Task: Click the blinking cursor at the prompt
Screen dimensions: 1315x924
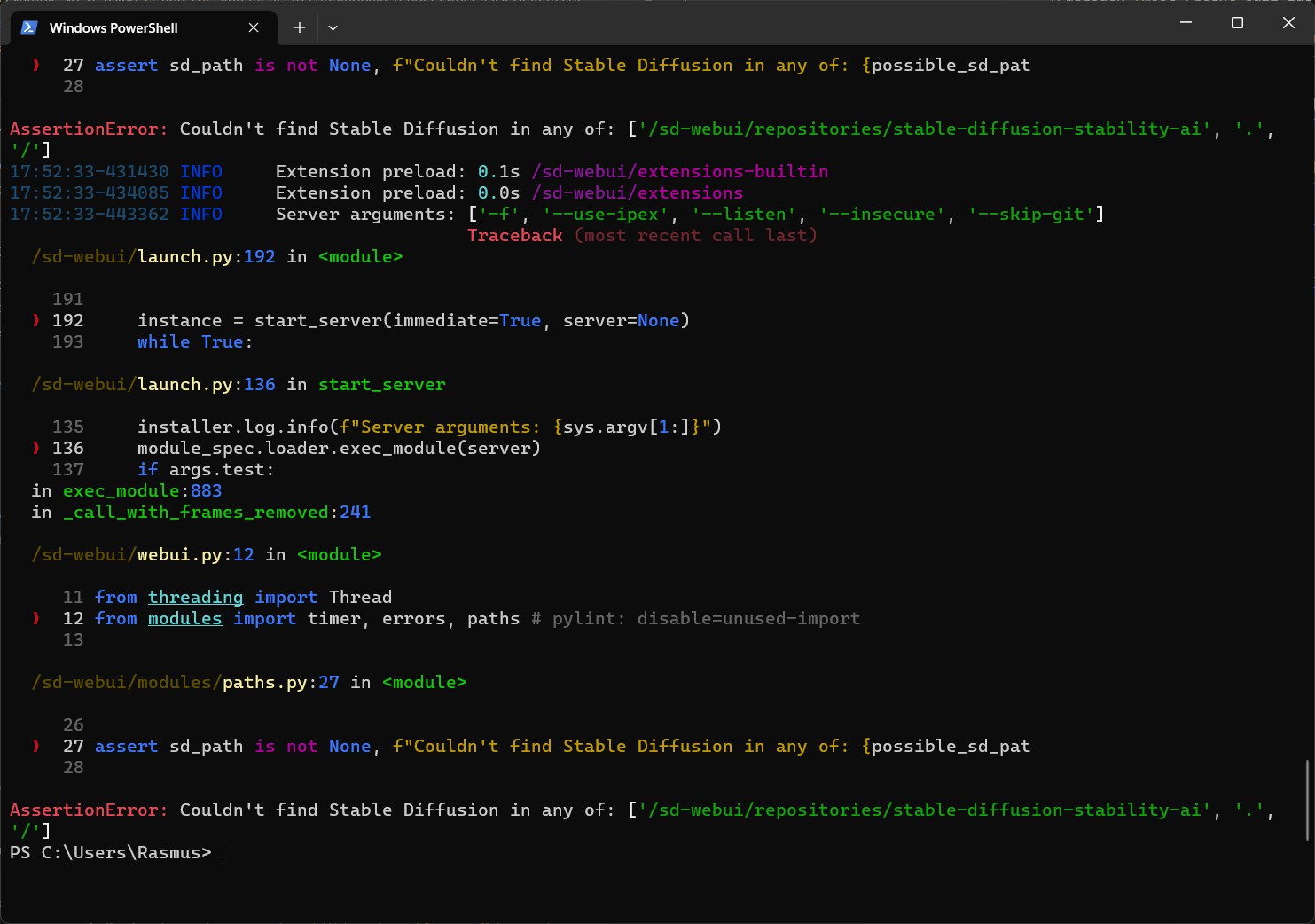Action: pyautogui.click(x=222, y=852)
